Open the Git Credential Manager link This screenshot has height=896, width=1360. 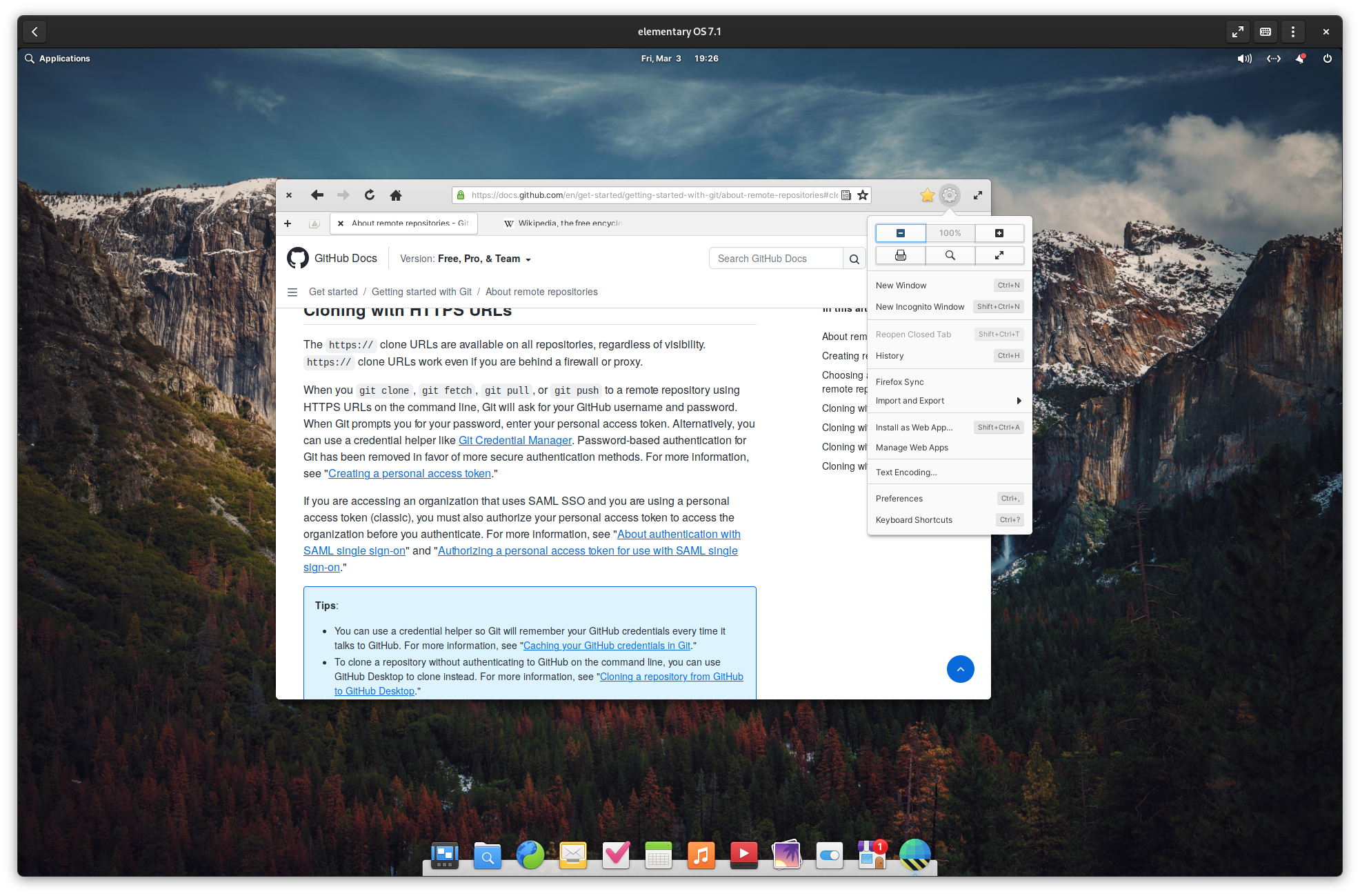click(x=514, y=440)
